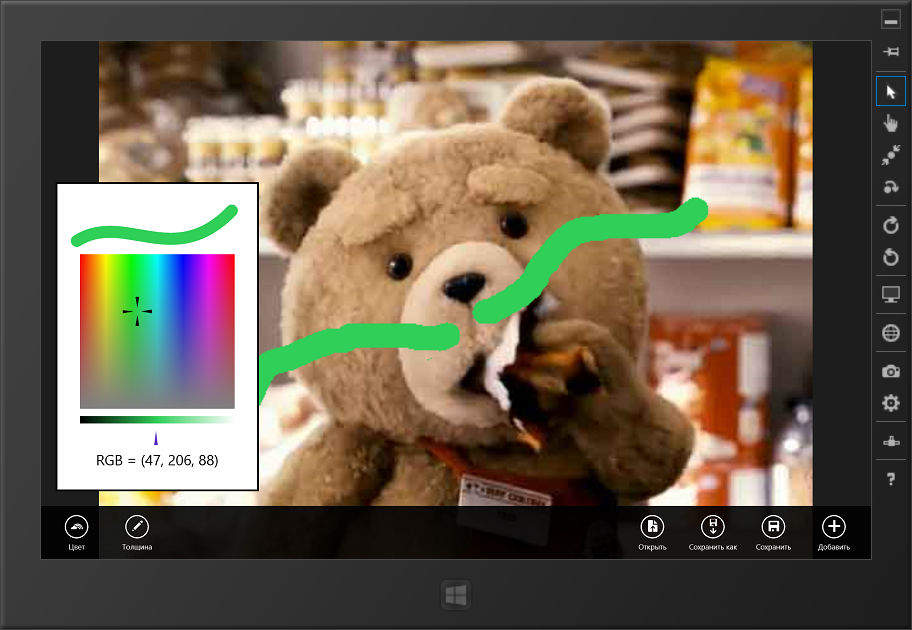
Task: Activate rotation touch mode icon
Action: coord(890,187)
